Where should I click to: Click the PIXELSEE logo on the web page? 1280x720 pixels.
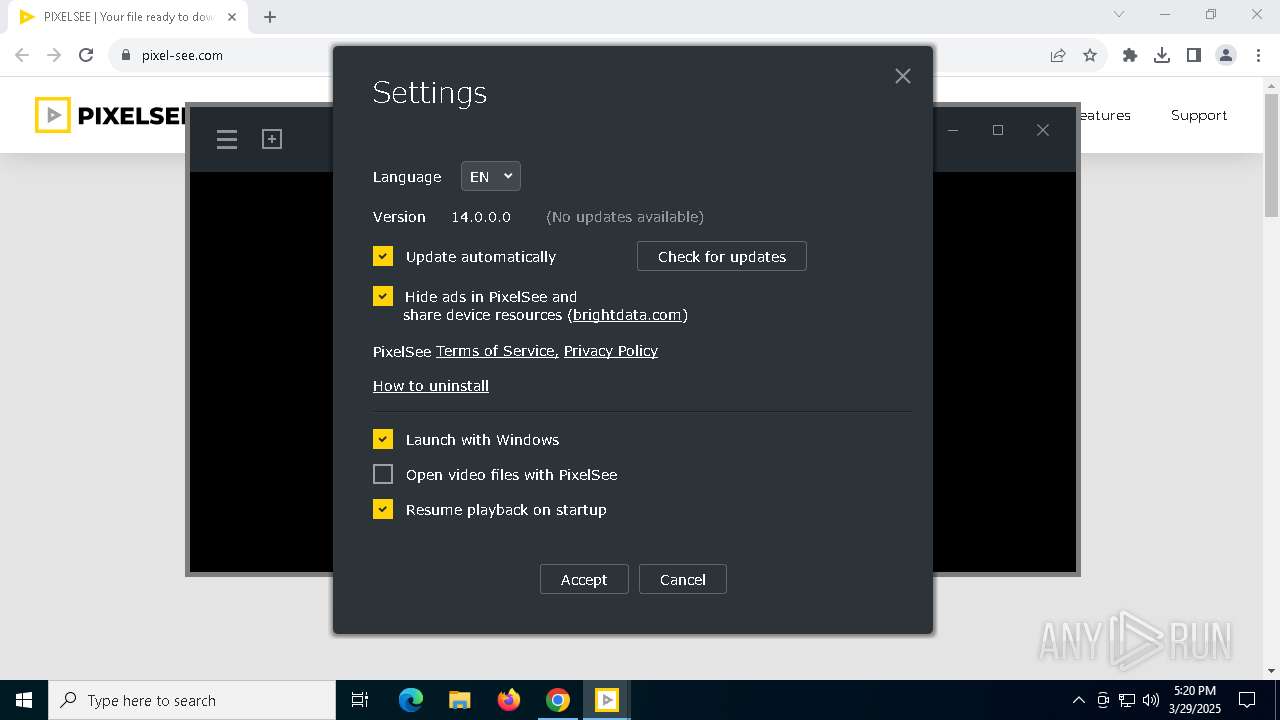111,115
